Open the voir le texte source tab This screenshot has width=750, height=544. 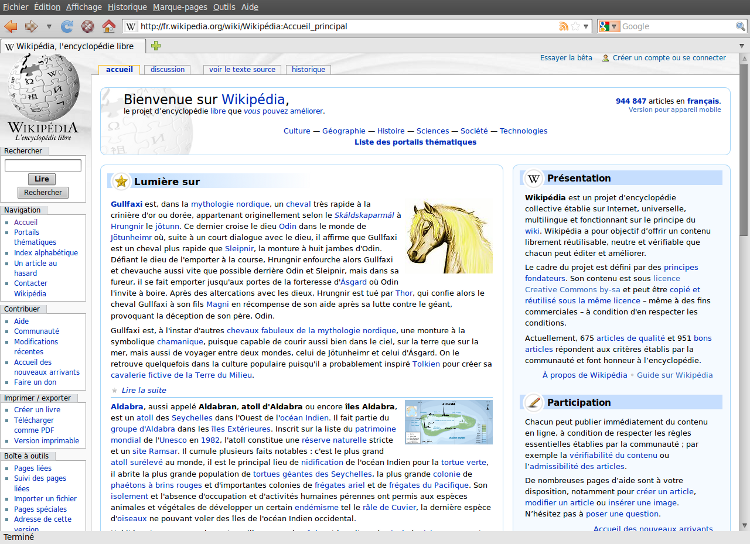point(242,69)
